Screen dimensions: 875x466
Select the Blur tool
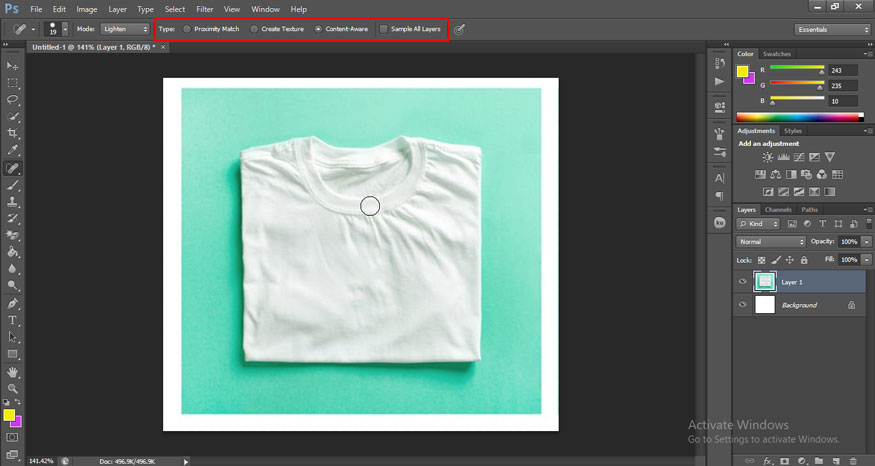pos(12,268)
